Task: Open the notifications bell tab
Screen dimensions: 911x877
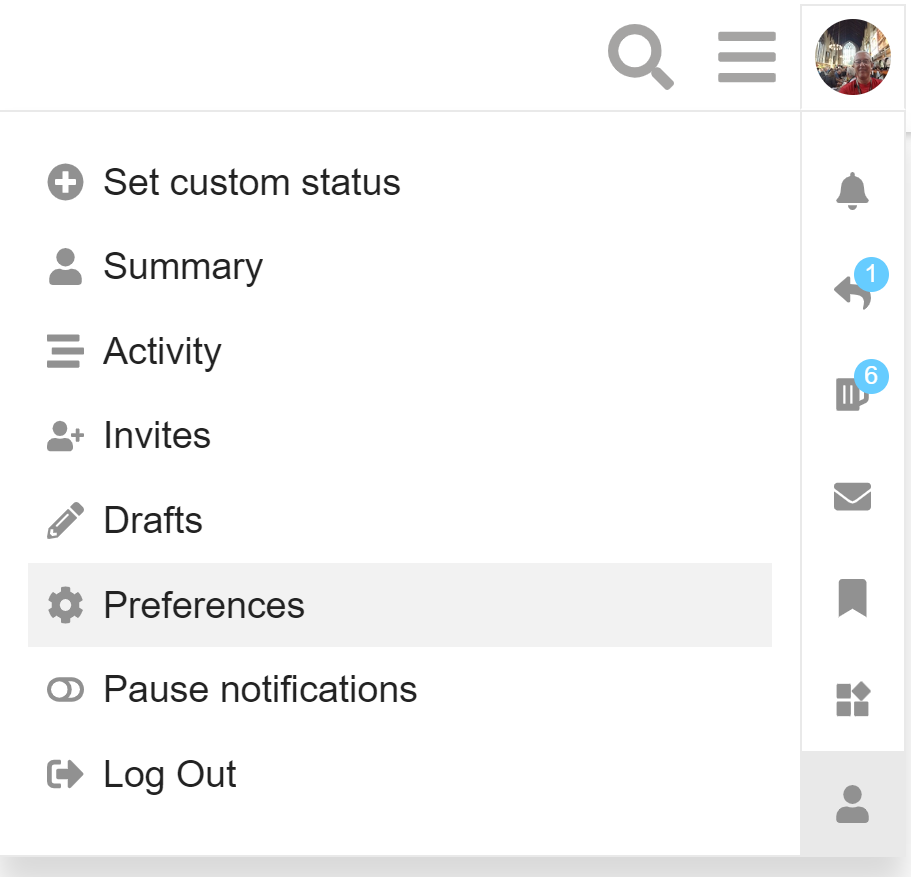Action: [x=852, y=191]
